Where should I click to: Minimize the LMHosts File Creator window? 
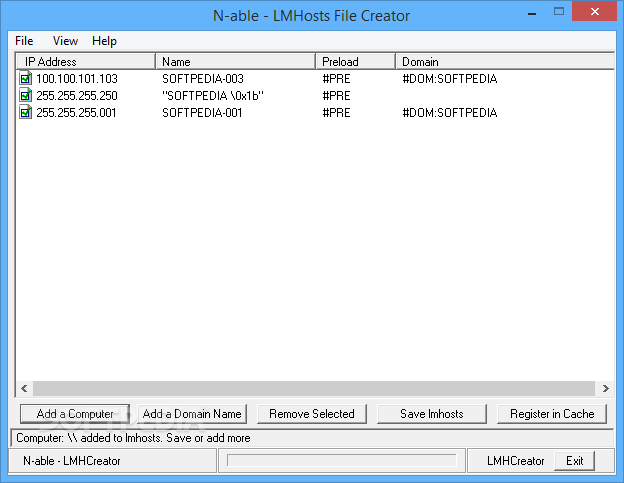532,12
